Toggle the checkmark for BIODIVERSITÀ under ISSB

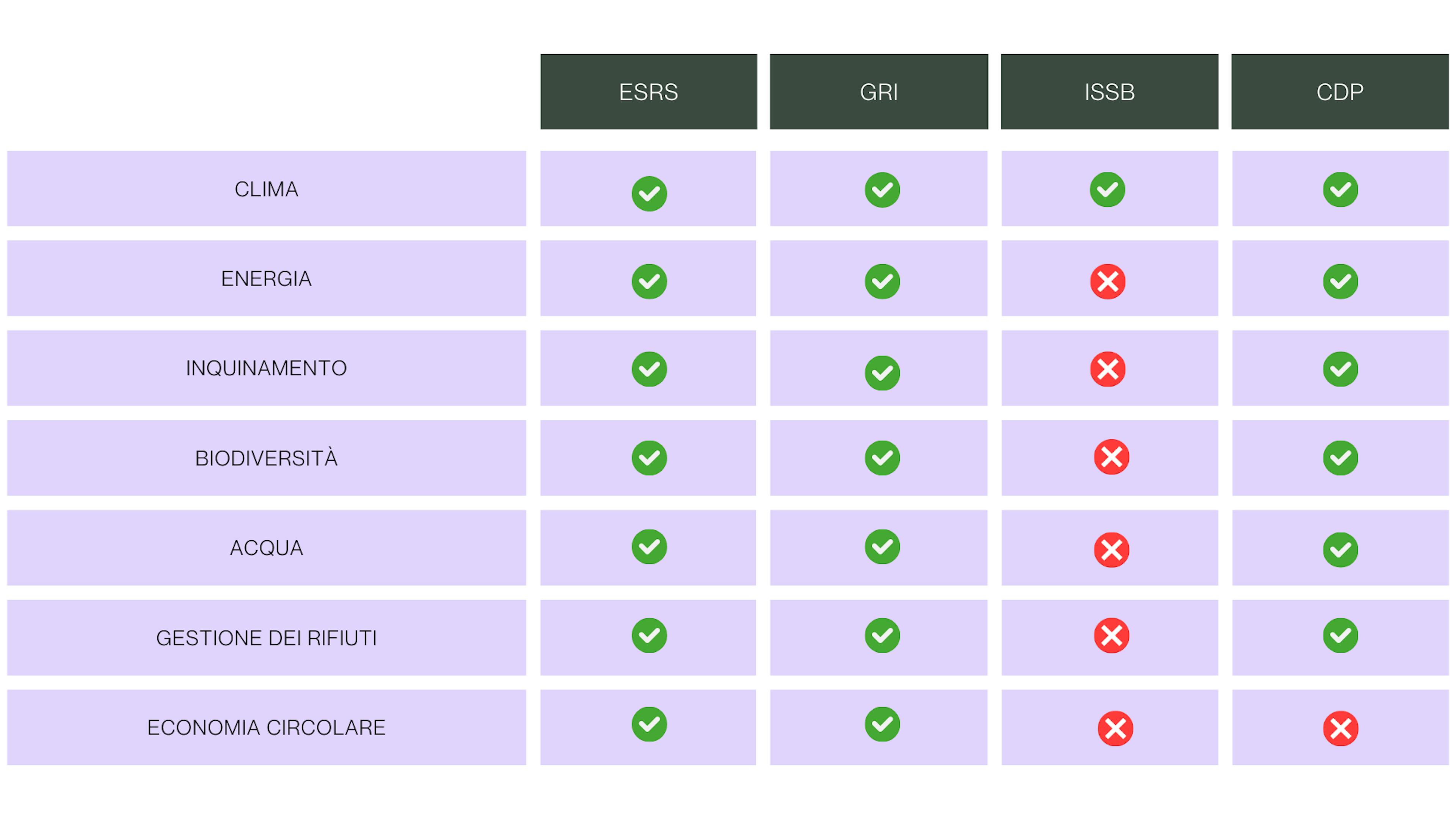tap(1108, 456)
